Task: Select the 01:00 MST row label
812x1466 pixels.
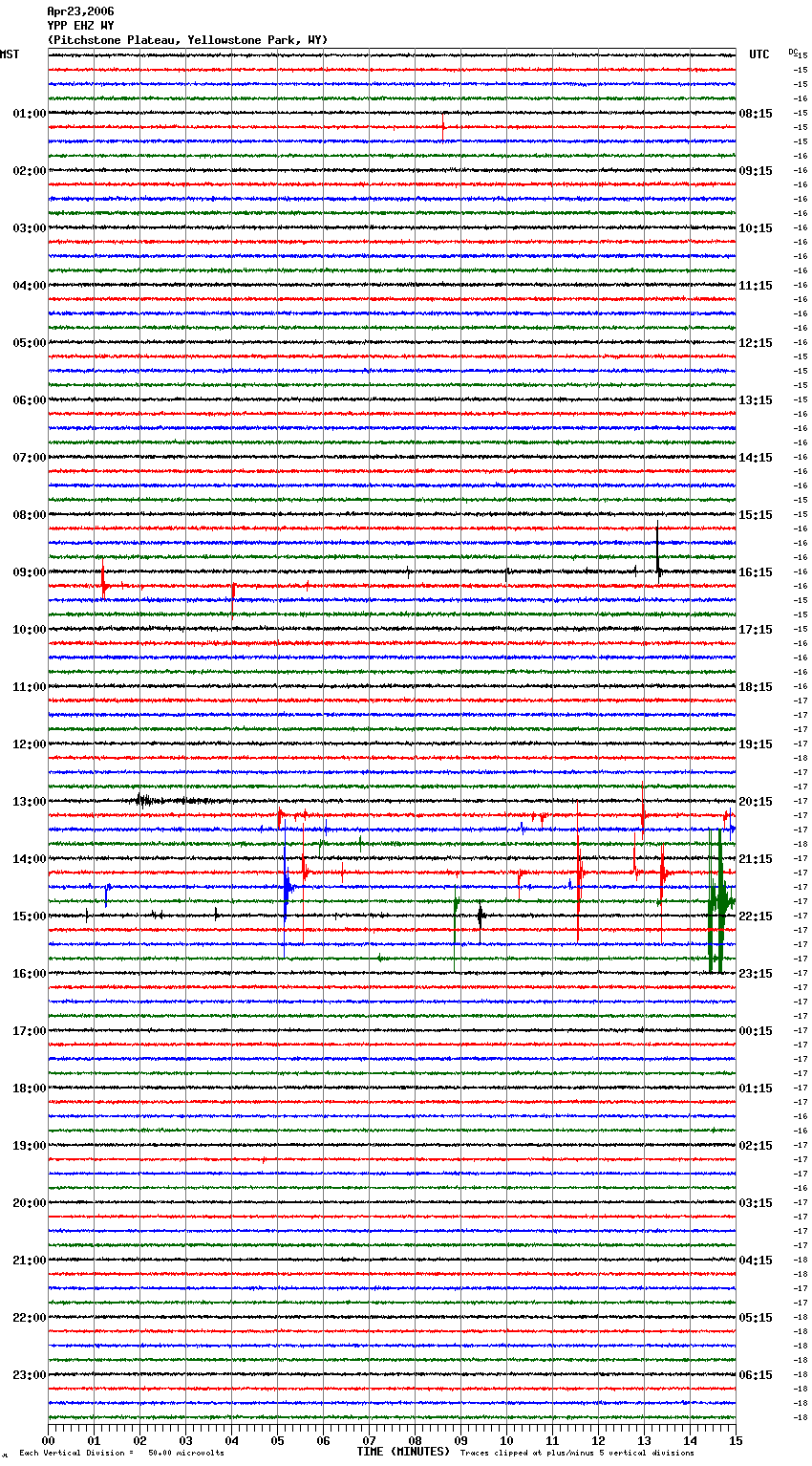Action: click(29, 114)
